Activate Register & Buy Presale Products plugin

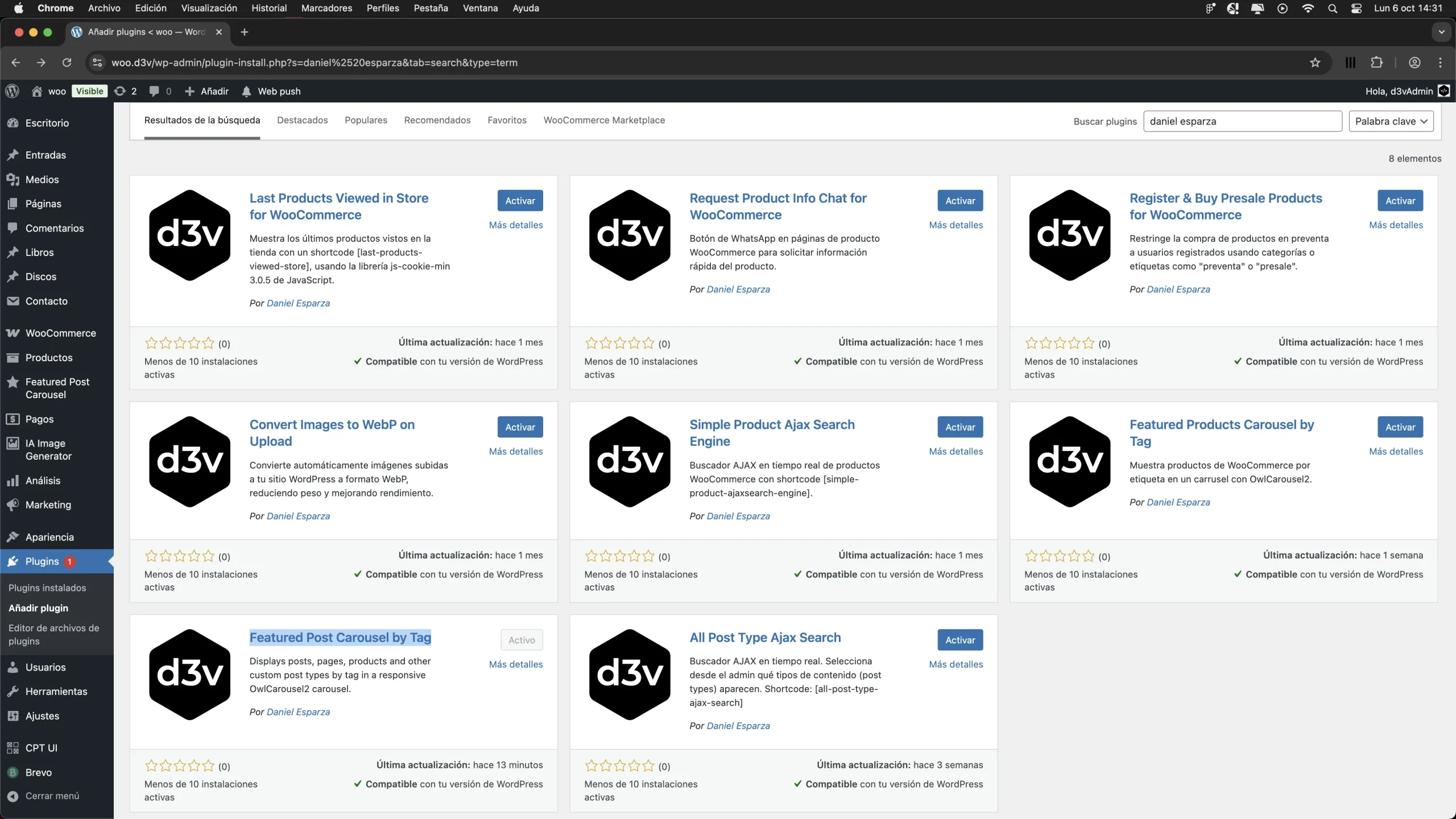[1400, 201]
